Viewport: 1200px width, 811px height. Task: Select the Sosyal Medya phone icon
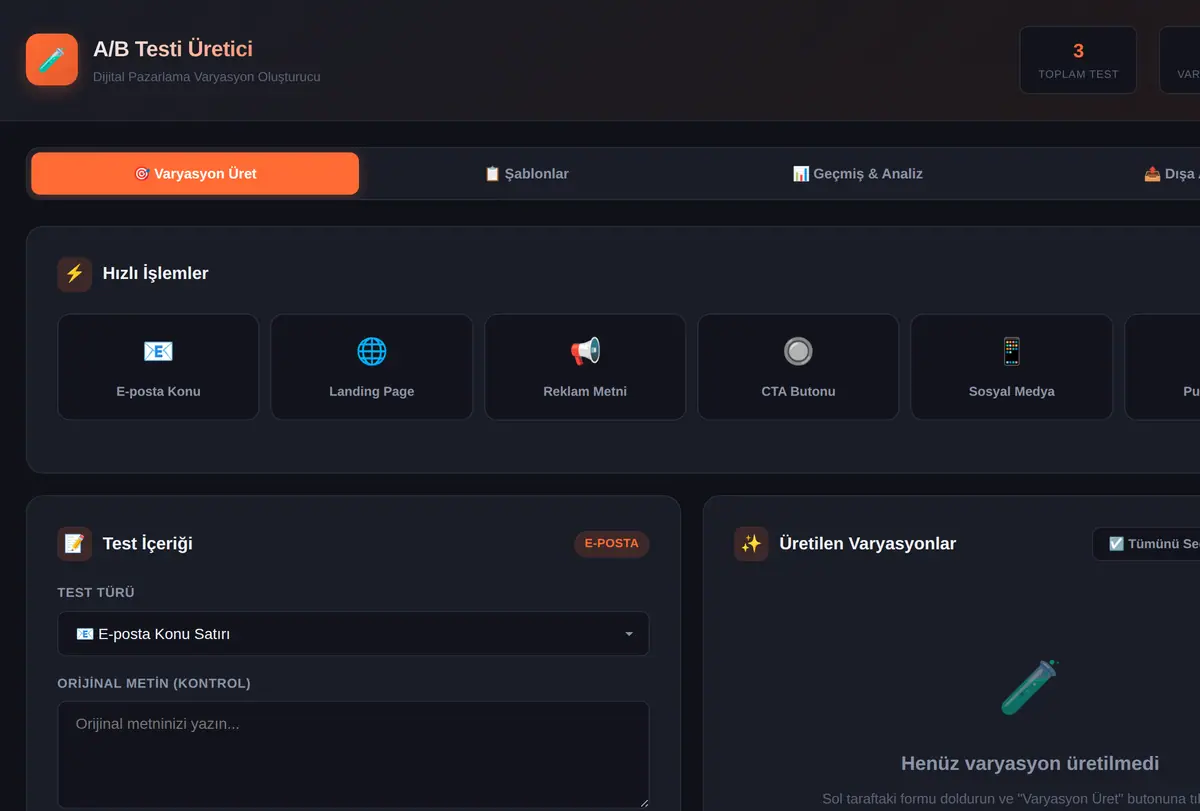[x=1012, y=351]
